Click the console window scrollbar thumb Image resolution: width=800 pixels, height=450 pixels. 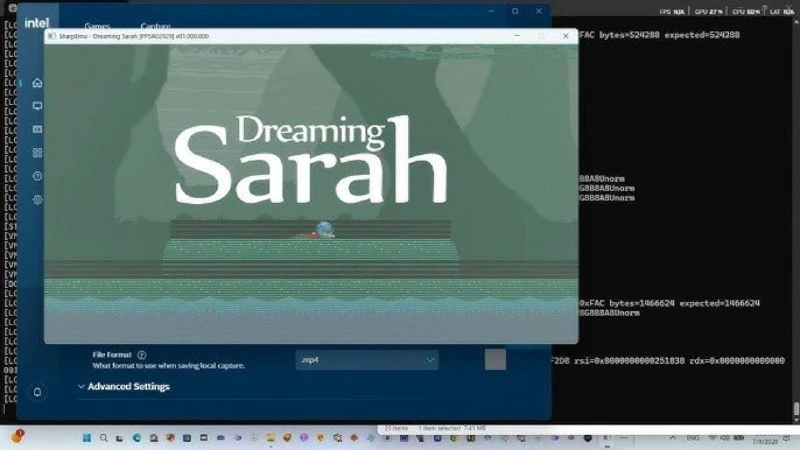coord(796,409)
